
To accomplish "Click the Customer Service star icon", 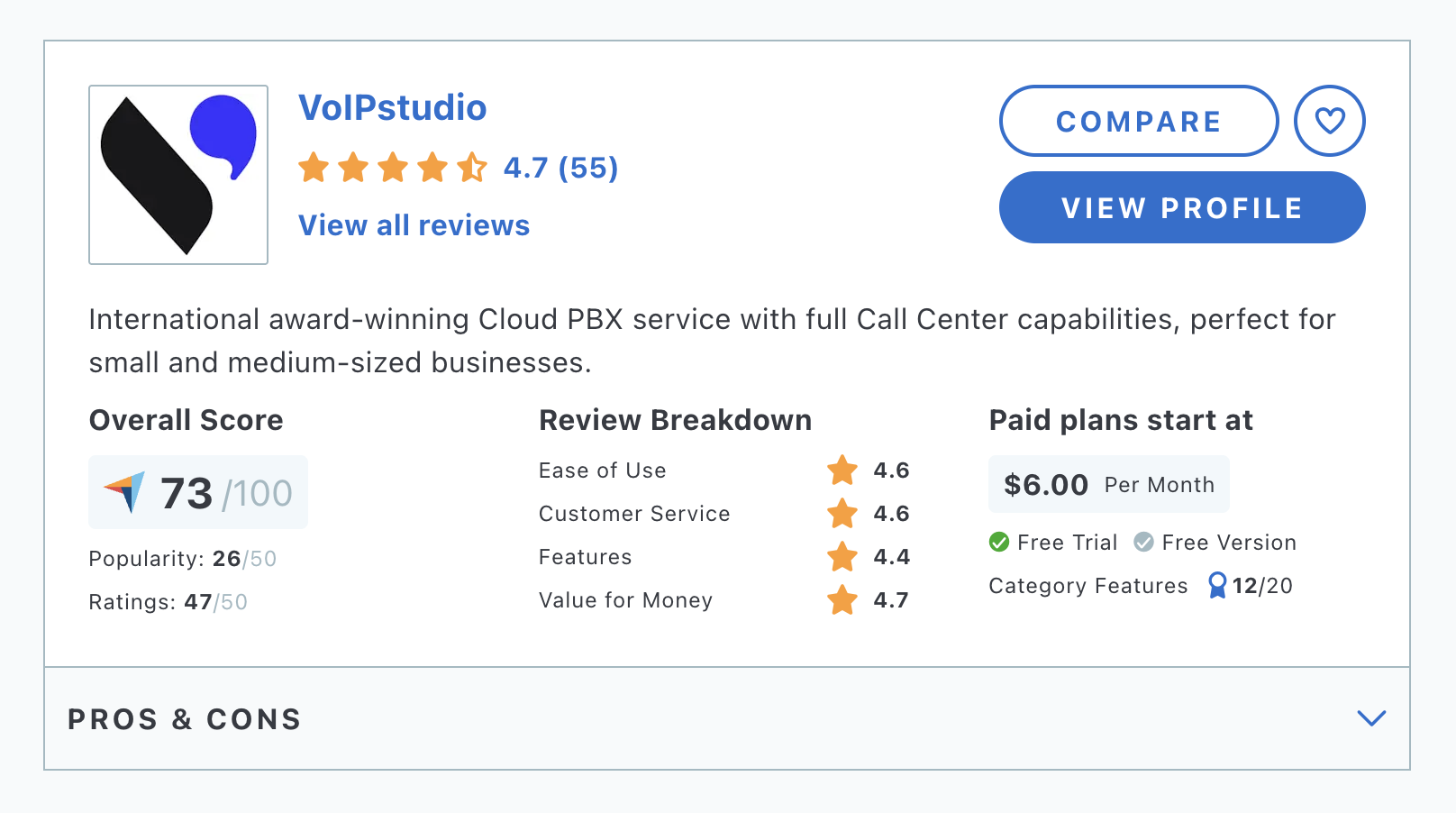I will tap(842, 514).
